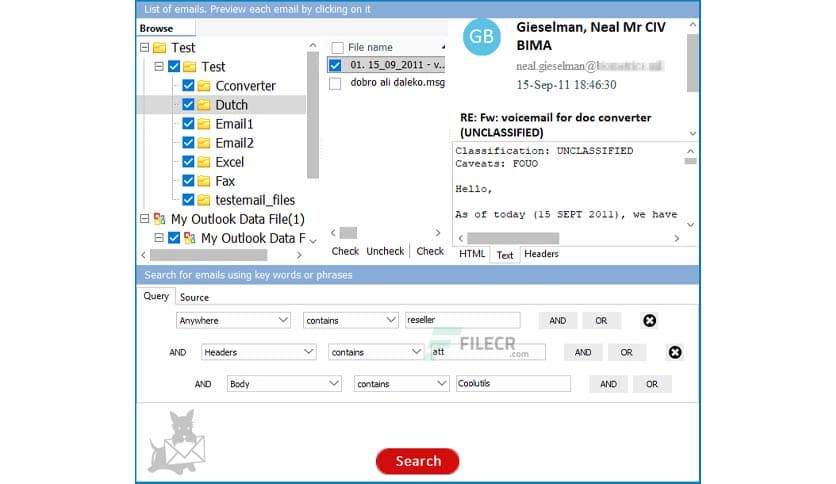Click the Uncheck button below file list

point(385,251)
